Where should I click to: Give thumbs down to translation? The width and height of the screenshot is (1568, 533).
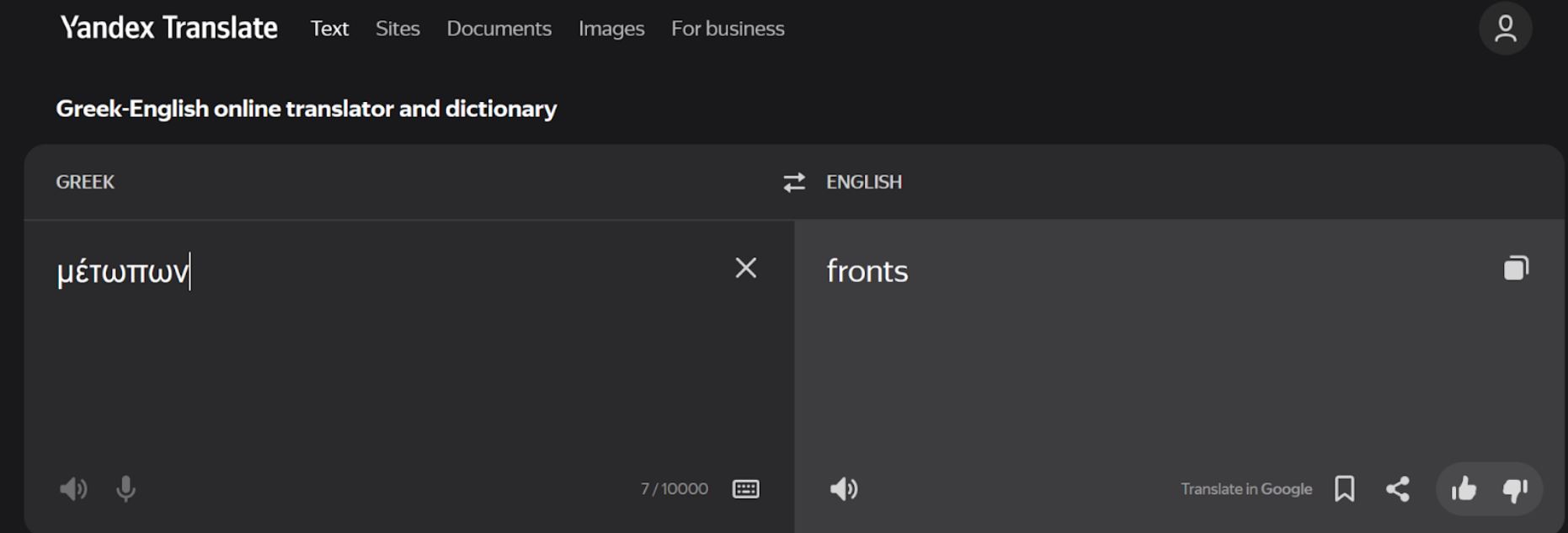coord(1515,488)
